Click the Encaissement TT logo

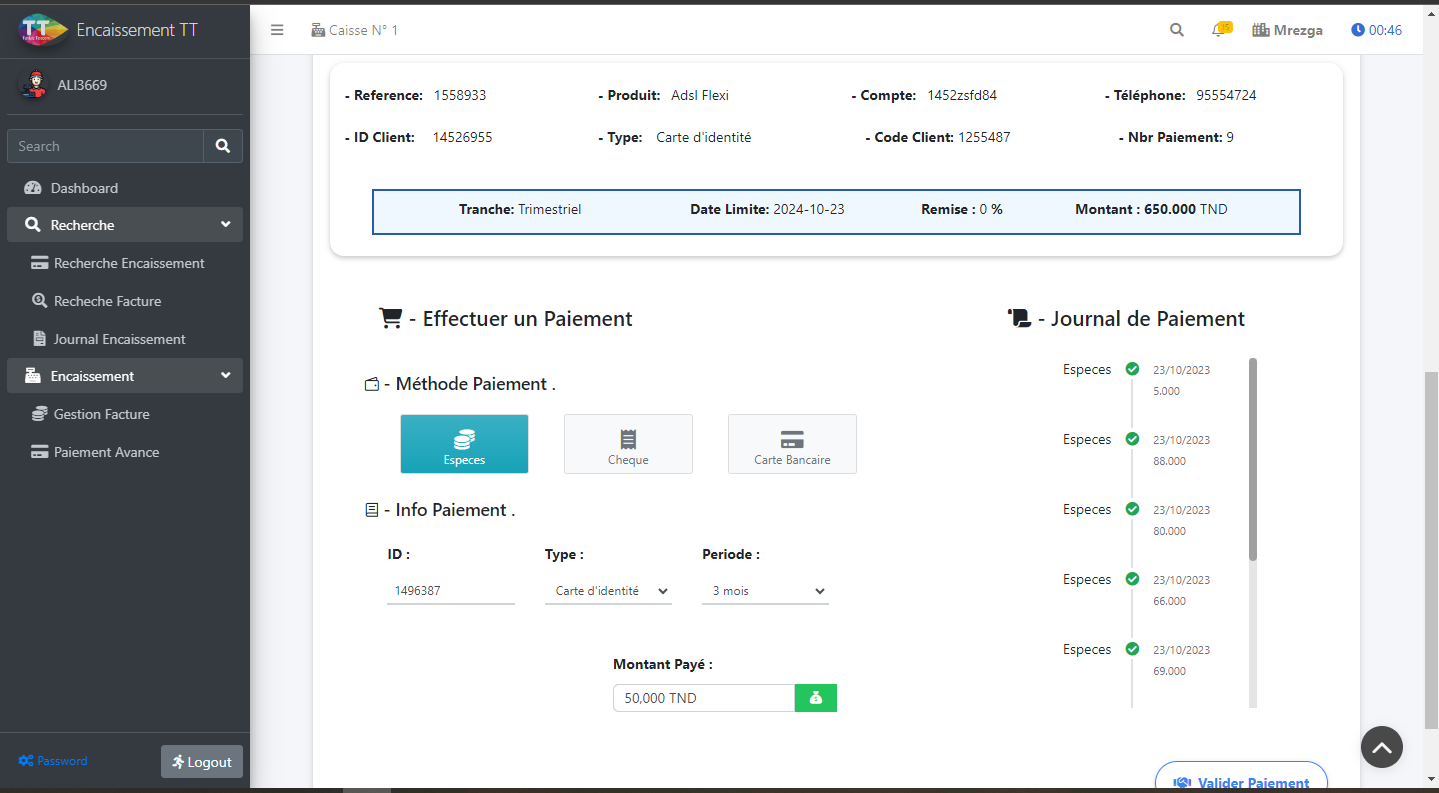coord(44,30)
